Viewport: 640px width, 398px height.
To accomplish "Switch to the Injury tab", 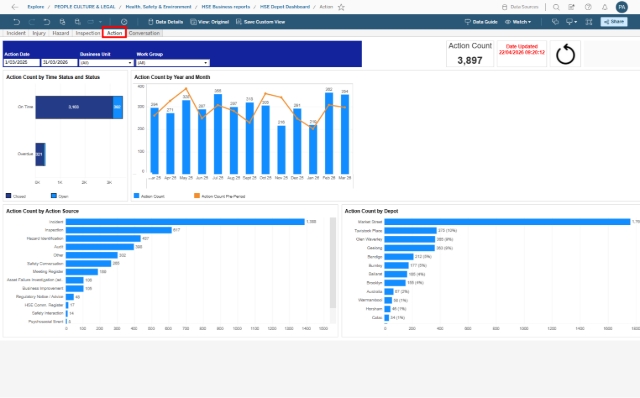I will point(39,33).
